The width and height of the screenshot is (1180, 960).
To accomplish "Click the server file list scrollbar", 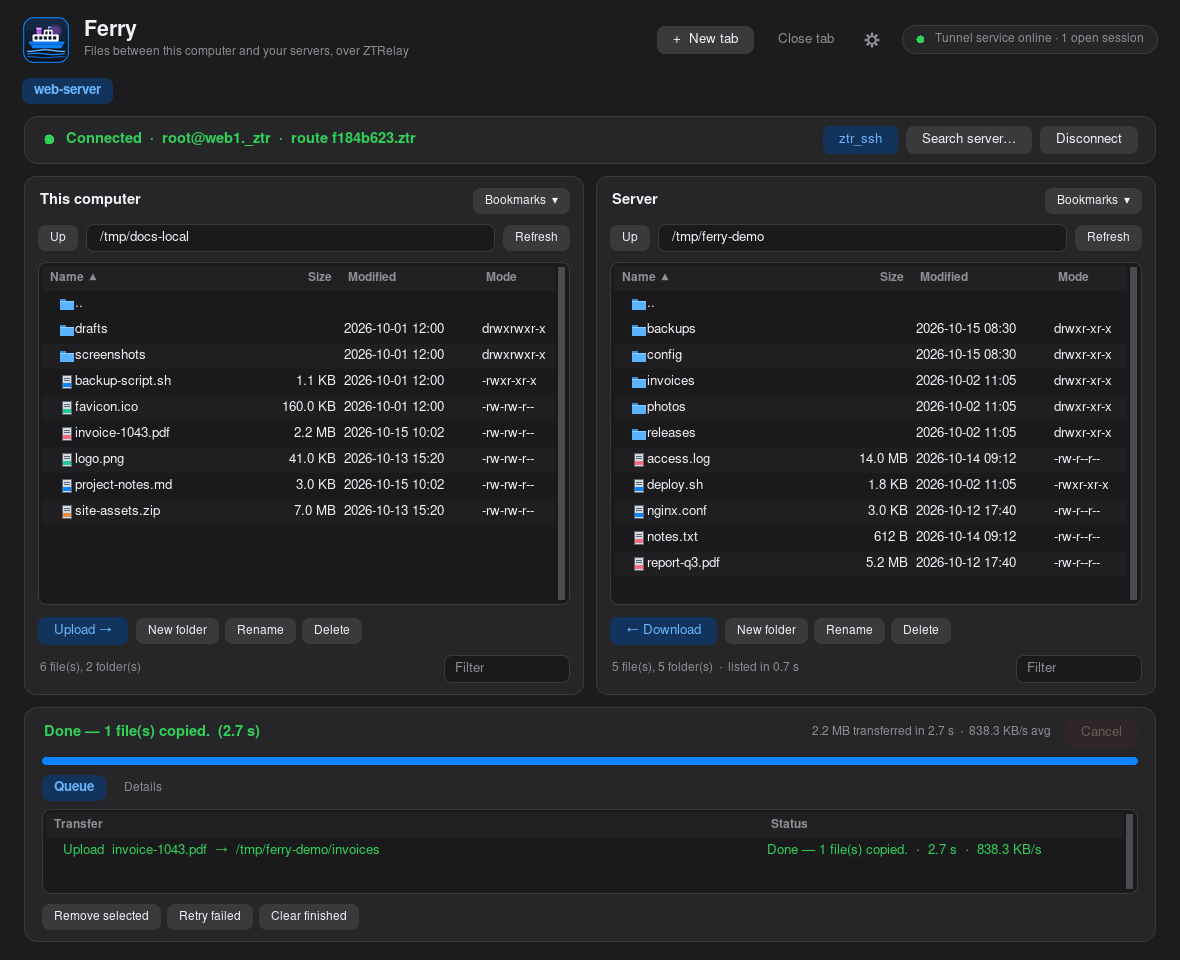I will [1133, 434].
